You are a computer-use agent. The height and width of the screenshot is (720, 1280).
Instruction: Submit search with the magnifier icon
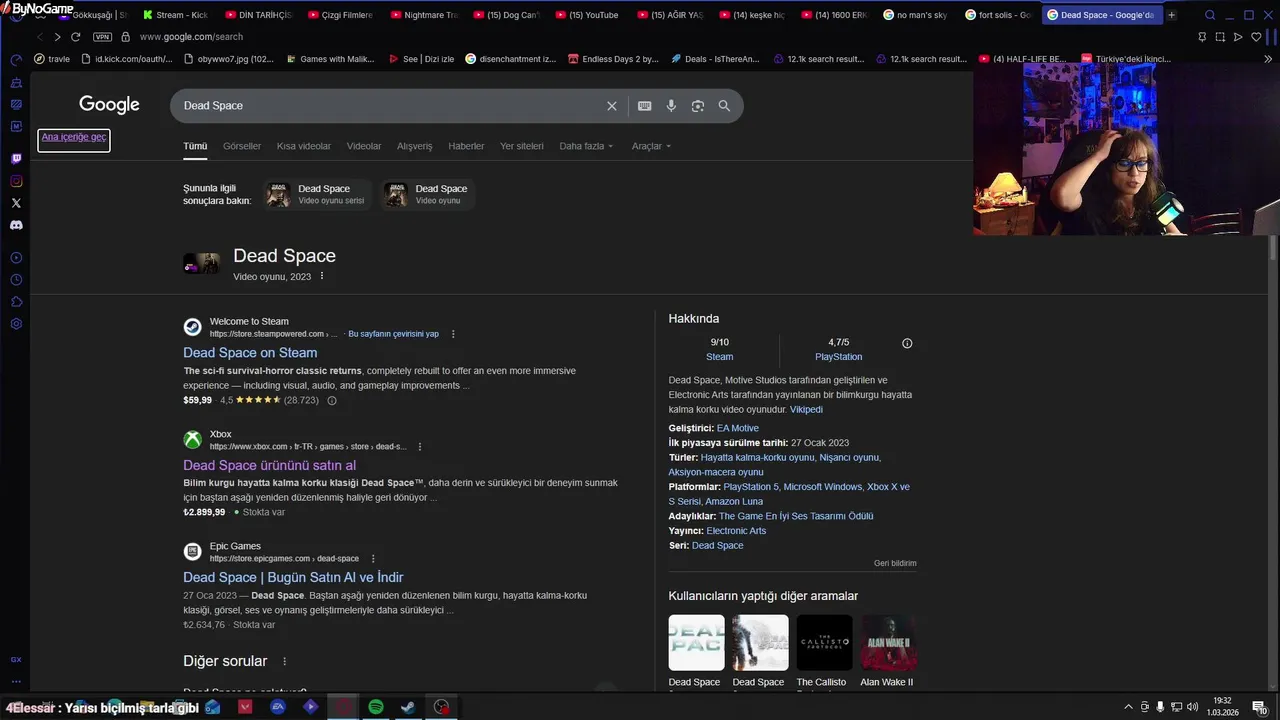coord(724,106)
